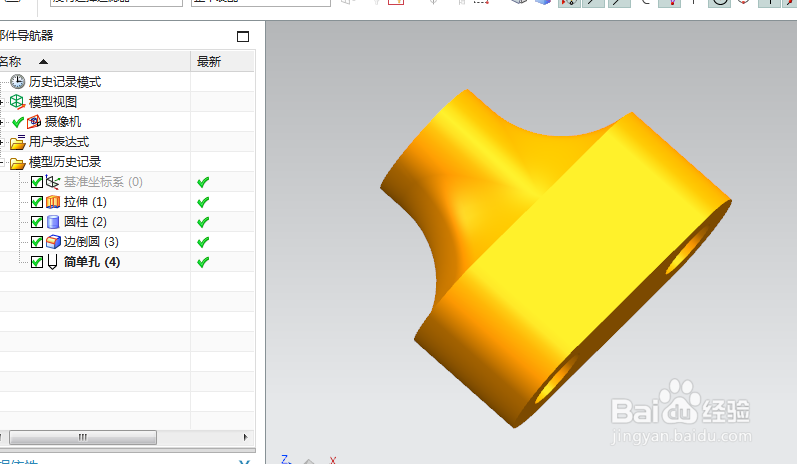Image resolution: width=797 pixels, height=464 pixels.
Task: Click the 摄像机 camera icon
Action: [x=34, y=122]
